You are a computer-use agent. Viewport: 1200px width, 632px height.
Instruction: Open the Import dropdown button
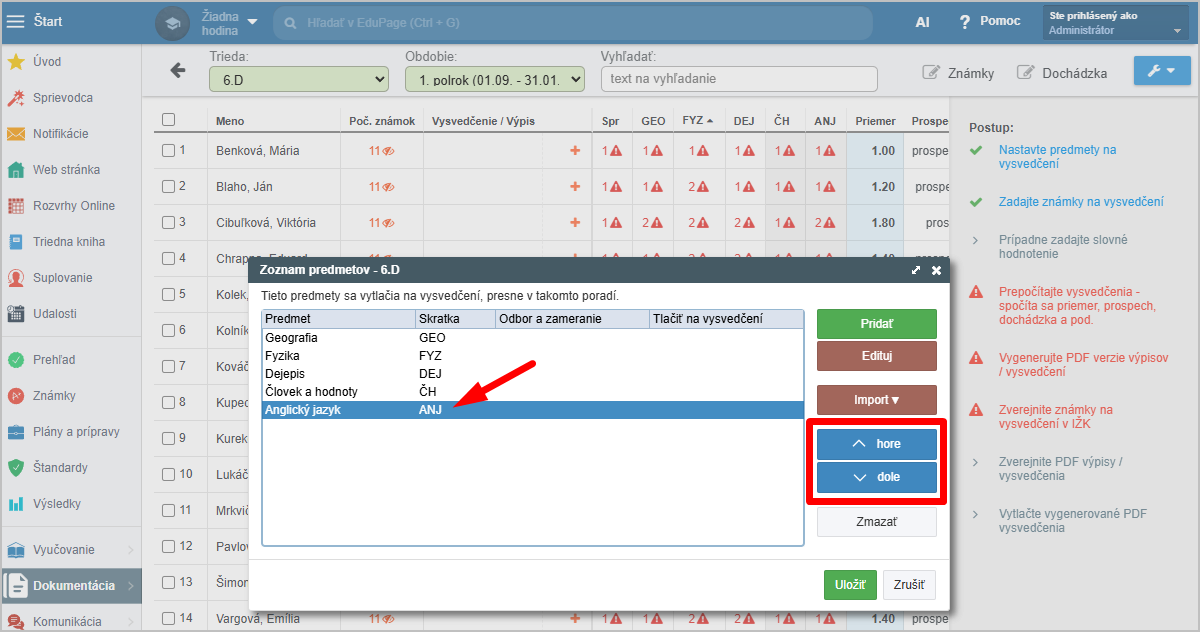876,400
